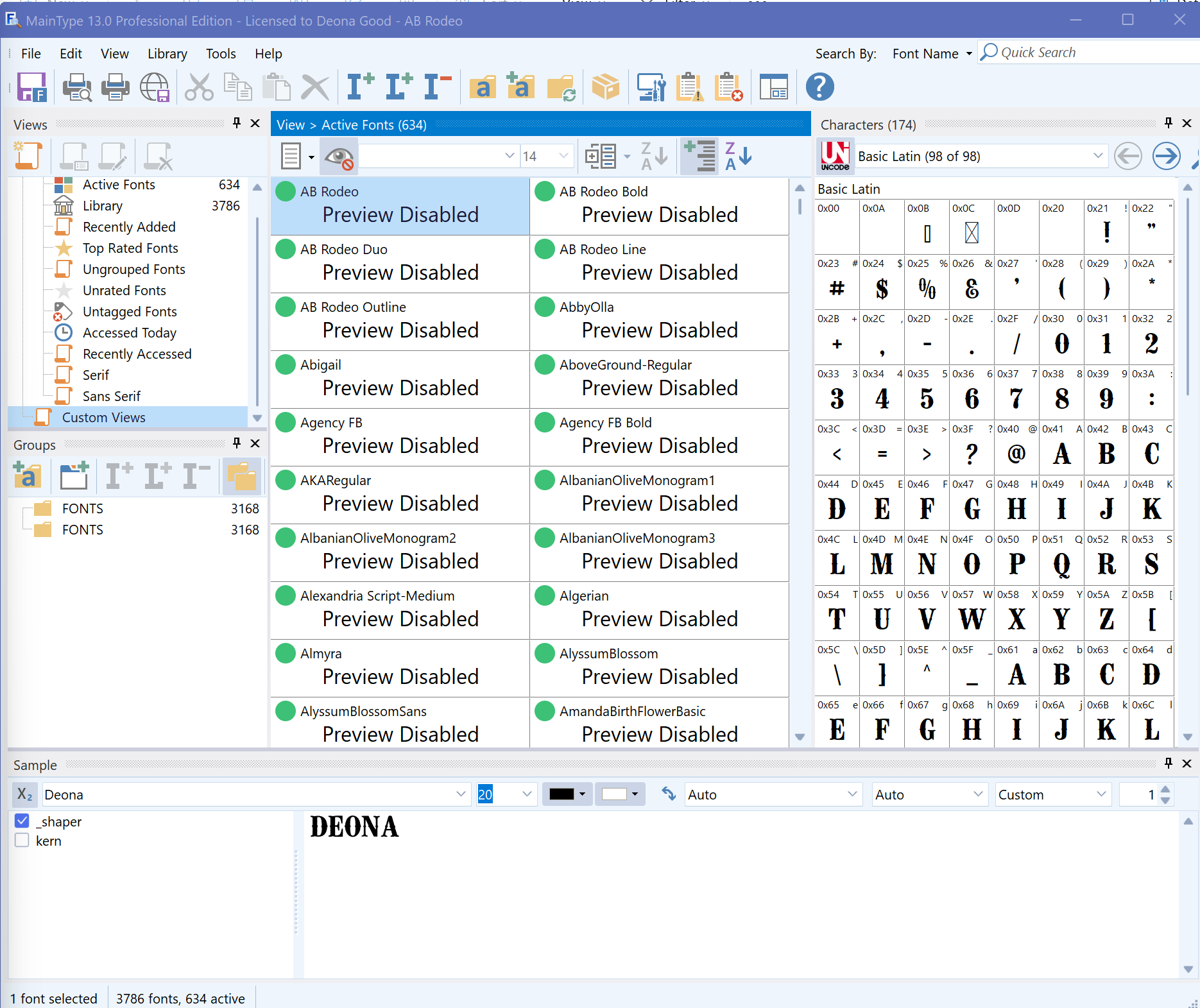The width and height of the screenshot is (1200, 1008).
Task: Click the Install Font icon in toolbar
Action: coord(360,87)
